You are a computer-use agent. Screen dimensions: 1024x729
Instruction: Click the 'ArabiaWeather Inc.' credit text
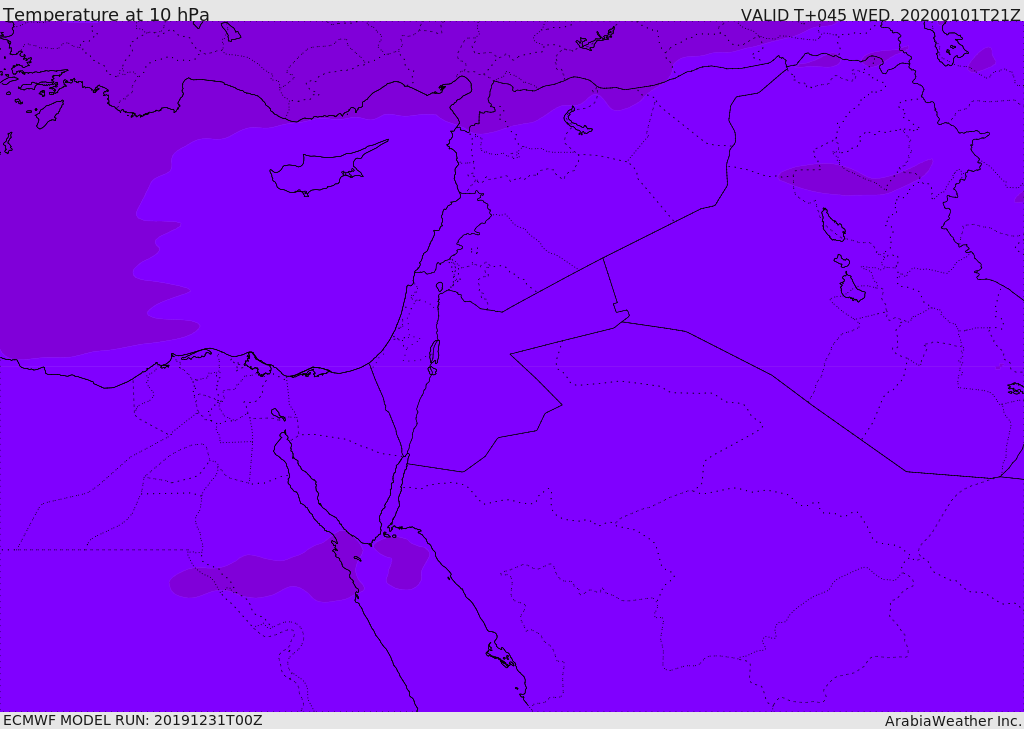(x=953, y=721)
